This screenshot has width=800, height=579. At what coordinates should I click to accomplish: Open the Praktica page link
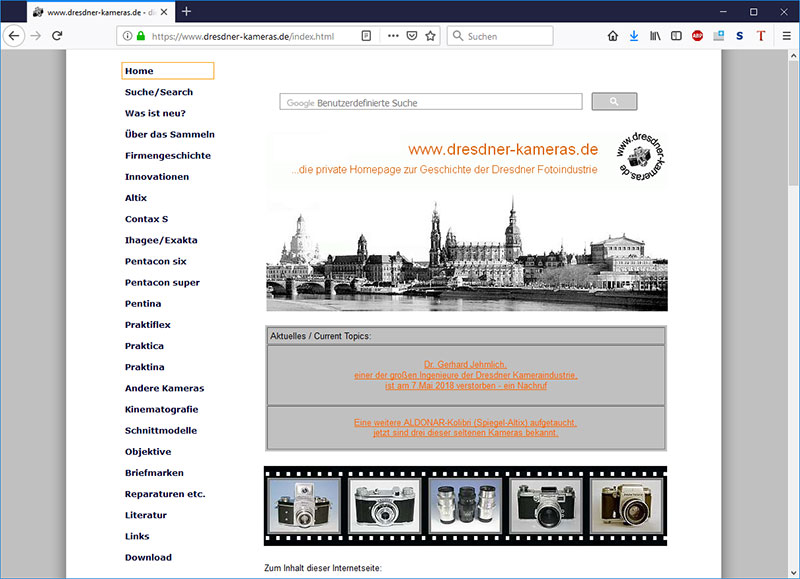pos(144,346)
